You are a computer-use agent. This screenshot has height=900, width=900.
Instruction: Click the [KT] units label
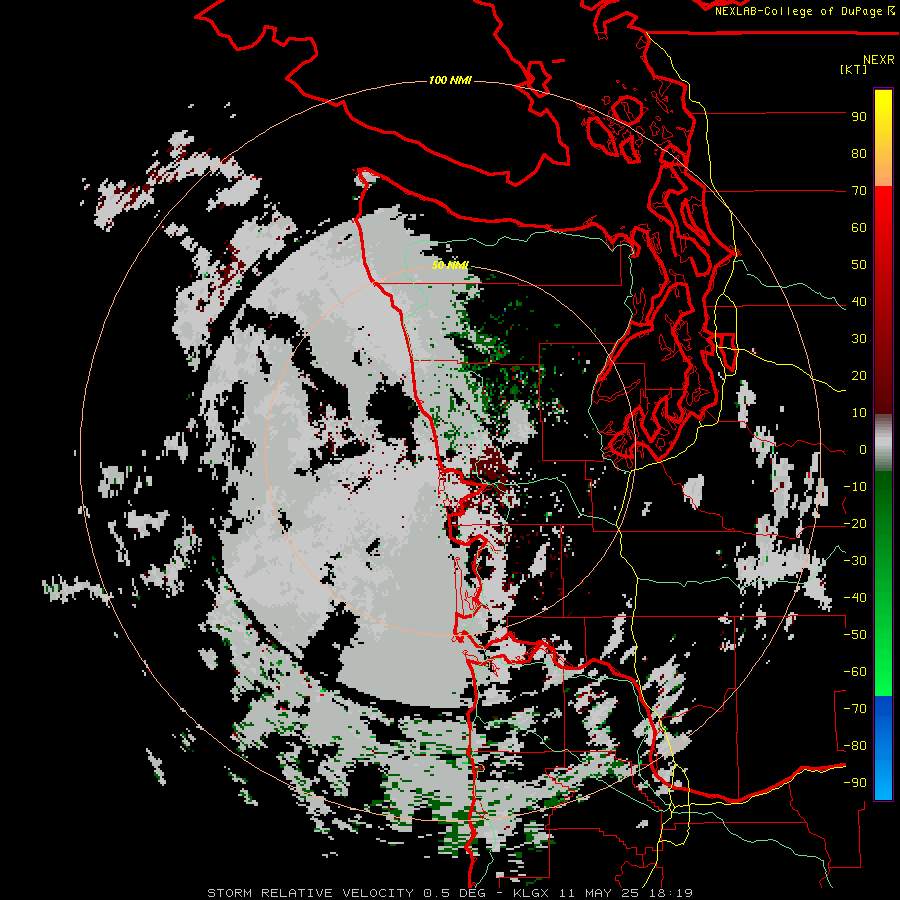tap(854, 69)
